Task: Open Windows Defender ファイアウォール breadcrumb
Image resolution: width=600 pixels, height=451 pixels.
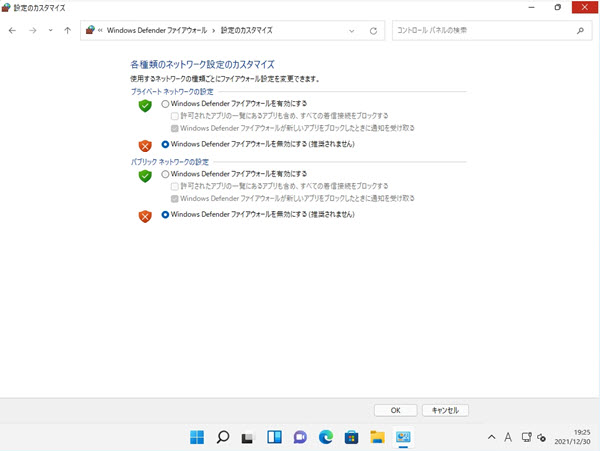Action: [x=157, y=30]
